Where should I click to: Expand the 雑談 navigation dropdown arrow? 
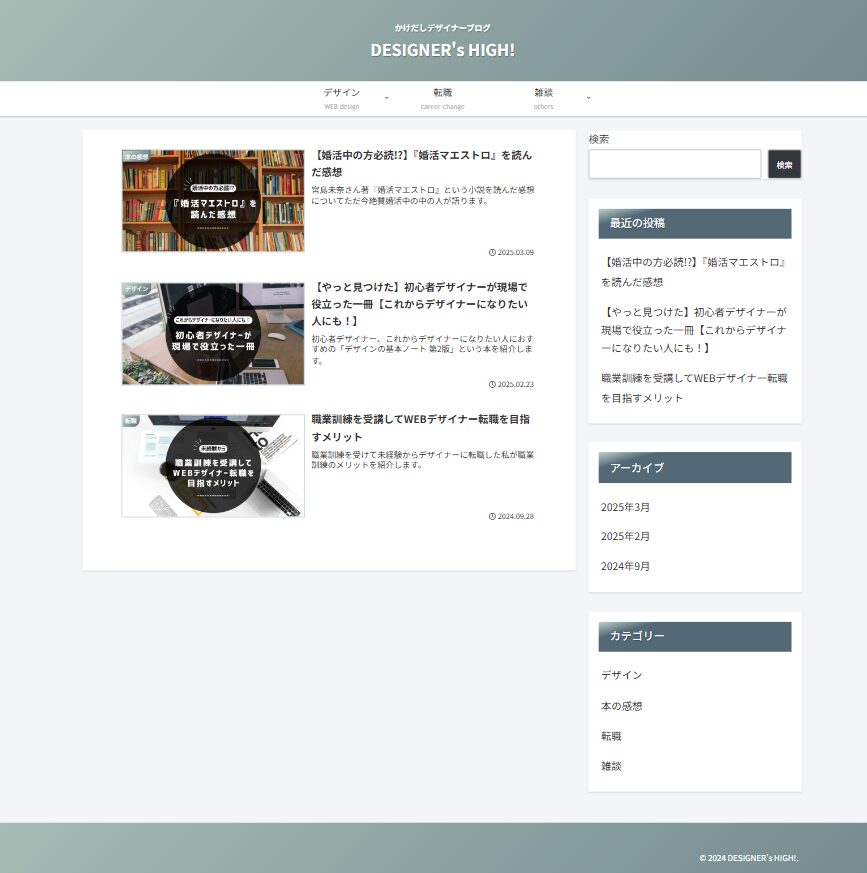tap(588, 97)
